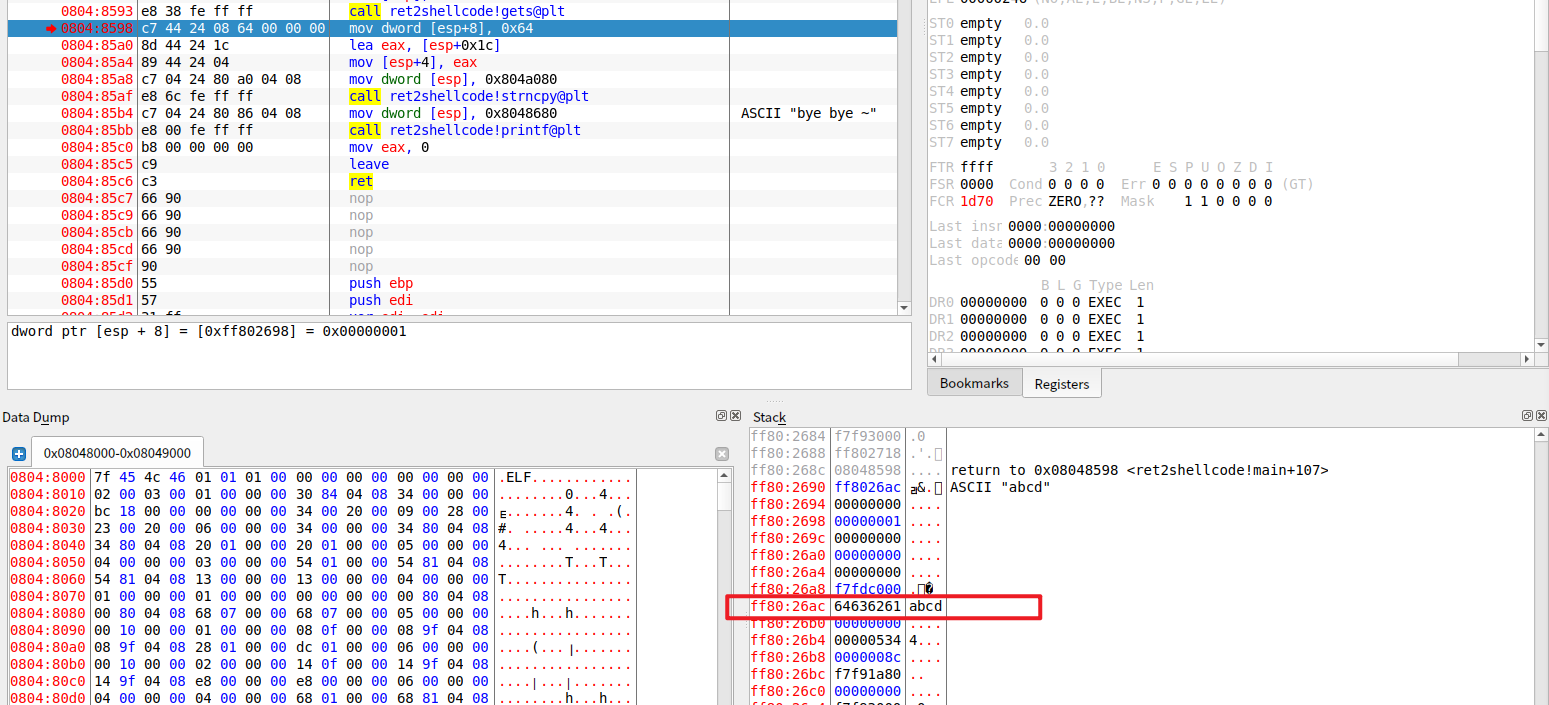Viewport: 1549px width, 705px height.
Task: Select stack entry ff80:26a8 f7fdc000
Action: [1141, 589]
